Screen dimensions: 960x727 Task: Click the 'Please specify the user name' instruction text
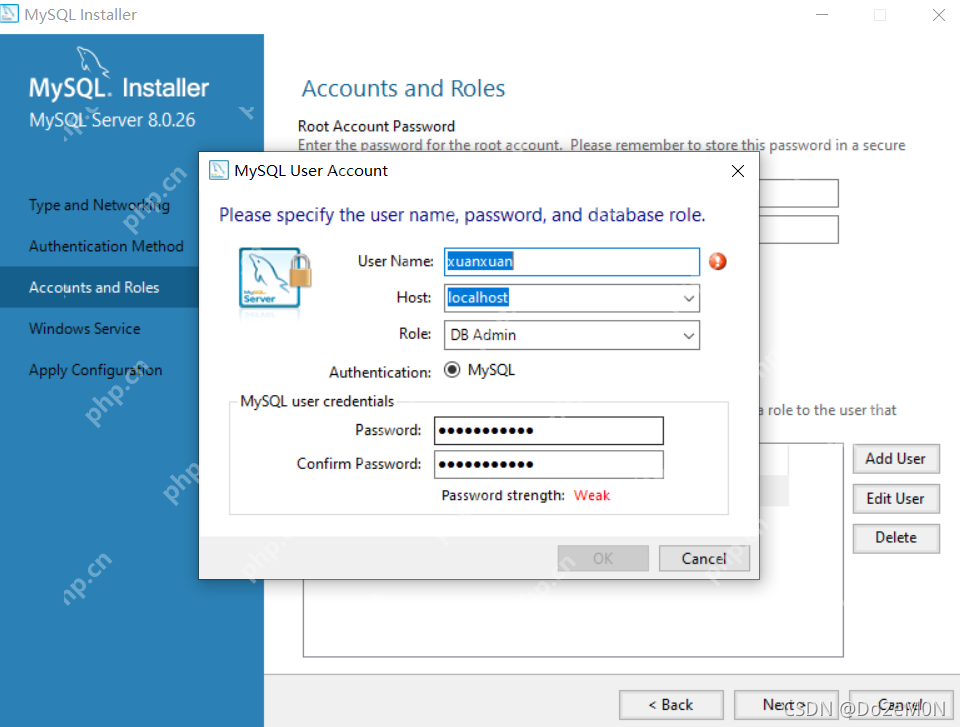(462, 215)
